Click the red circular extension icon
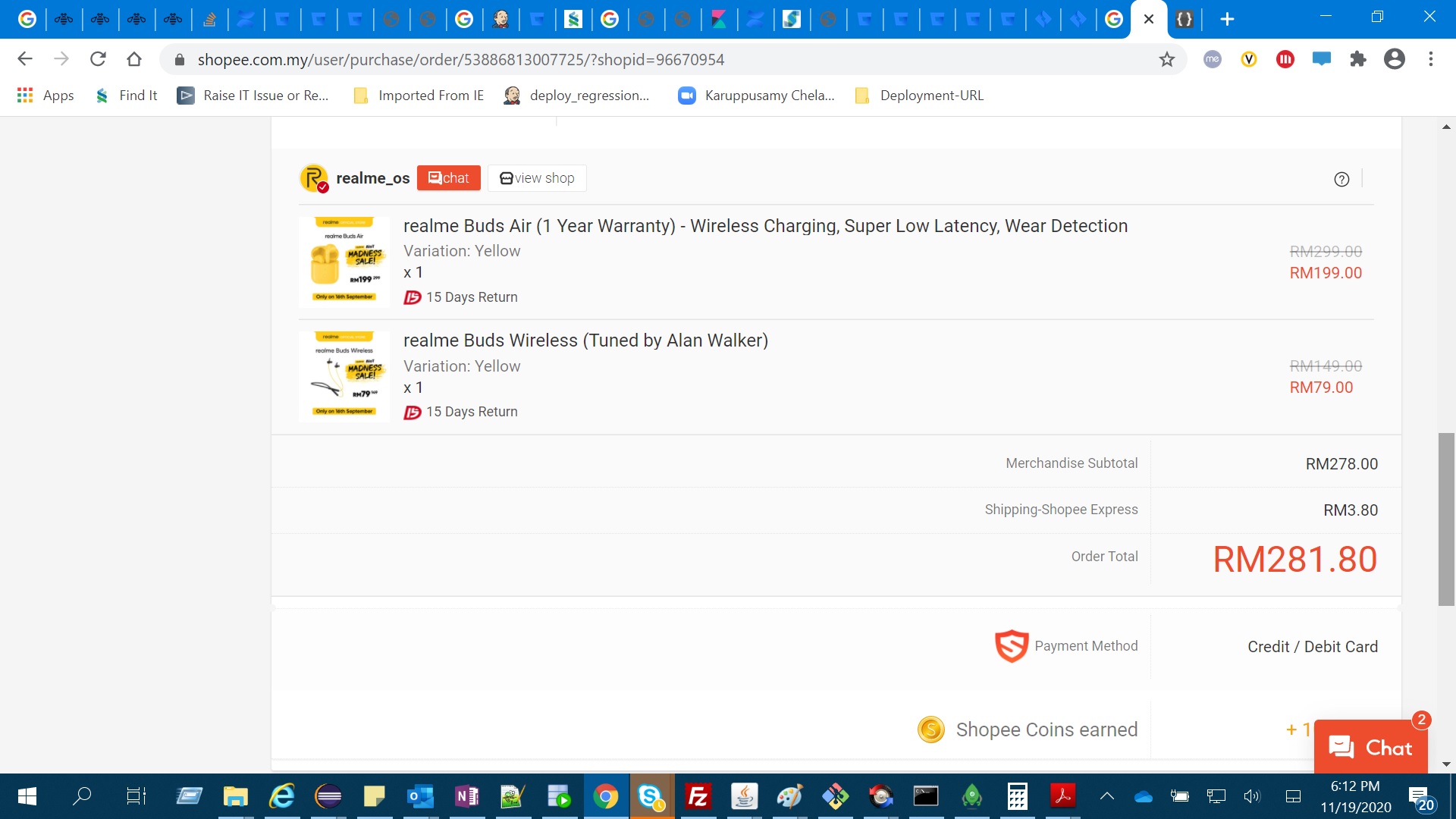1456x819 pixels. pos(1285,59)
